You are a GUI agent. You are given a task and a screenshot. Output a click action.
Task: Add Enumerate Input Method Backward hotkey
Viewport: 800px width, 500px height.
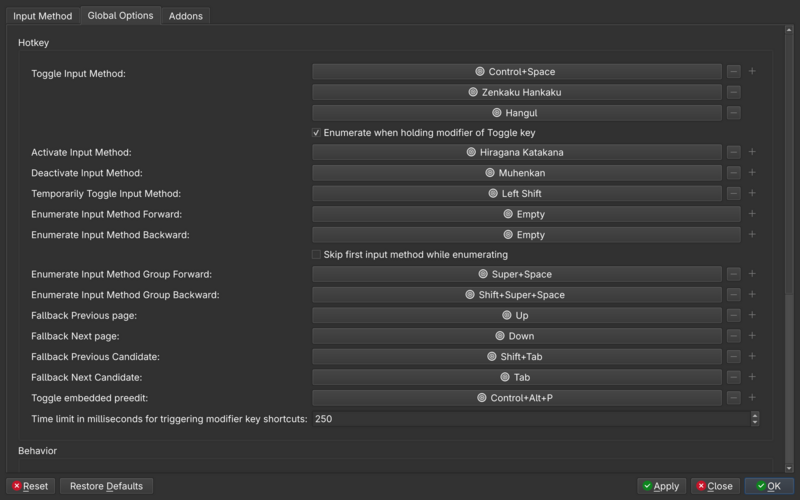click(752, 235)
